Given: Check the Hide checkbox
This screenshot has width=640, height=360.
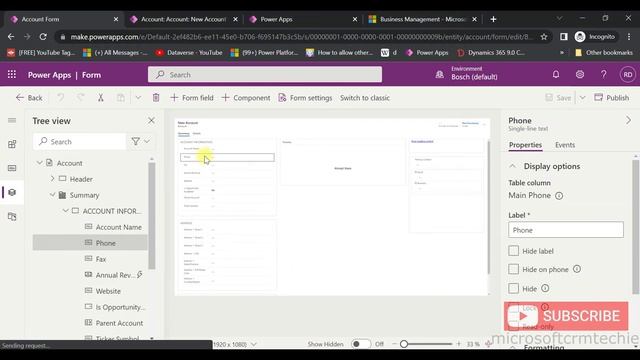Looking at the screenshot, I should click(x=513, y=289).
